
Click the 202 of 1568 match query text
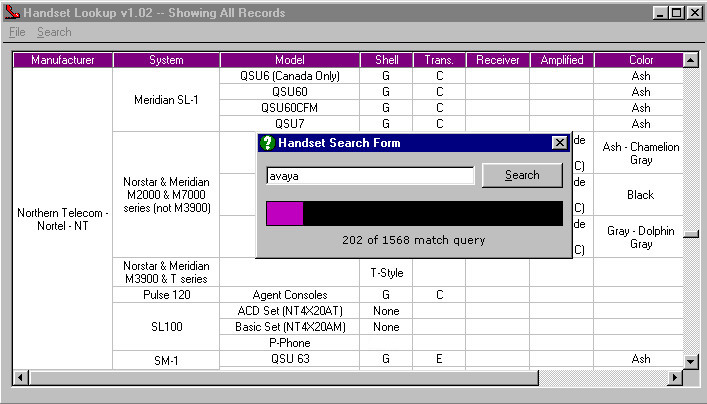pos(413,240)
